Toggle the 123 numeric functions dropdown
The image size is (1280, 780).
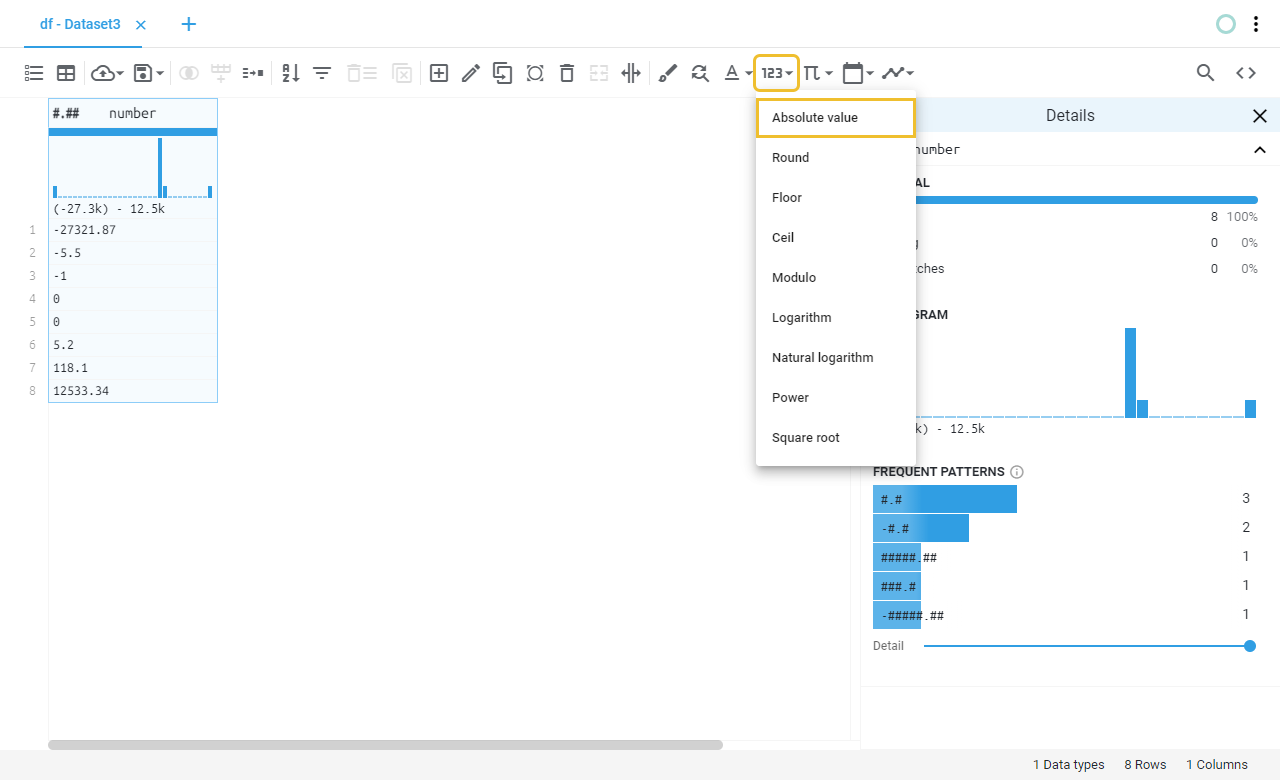[x=777, y=73]
